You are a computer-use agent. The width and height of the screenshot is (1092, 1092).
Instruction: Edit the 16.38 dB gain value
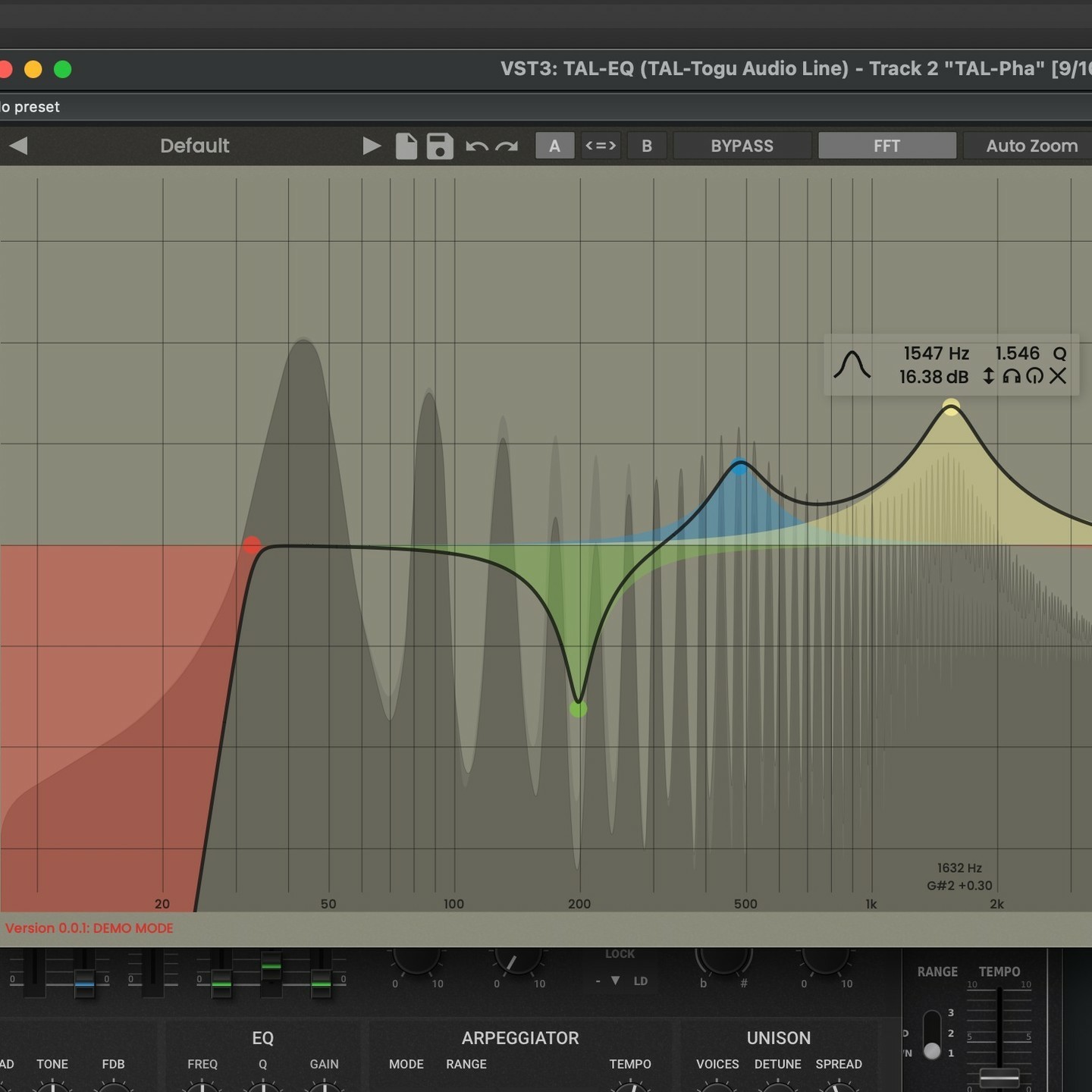934,377
